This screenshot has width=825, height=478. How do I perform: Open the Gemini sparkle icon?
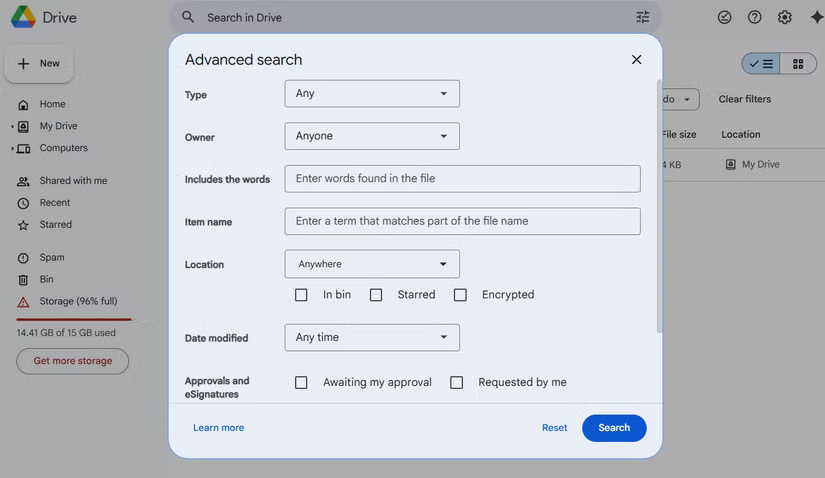coord(816,17)
